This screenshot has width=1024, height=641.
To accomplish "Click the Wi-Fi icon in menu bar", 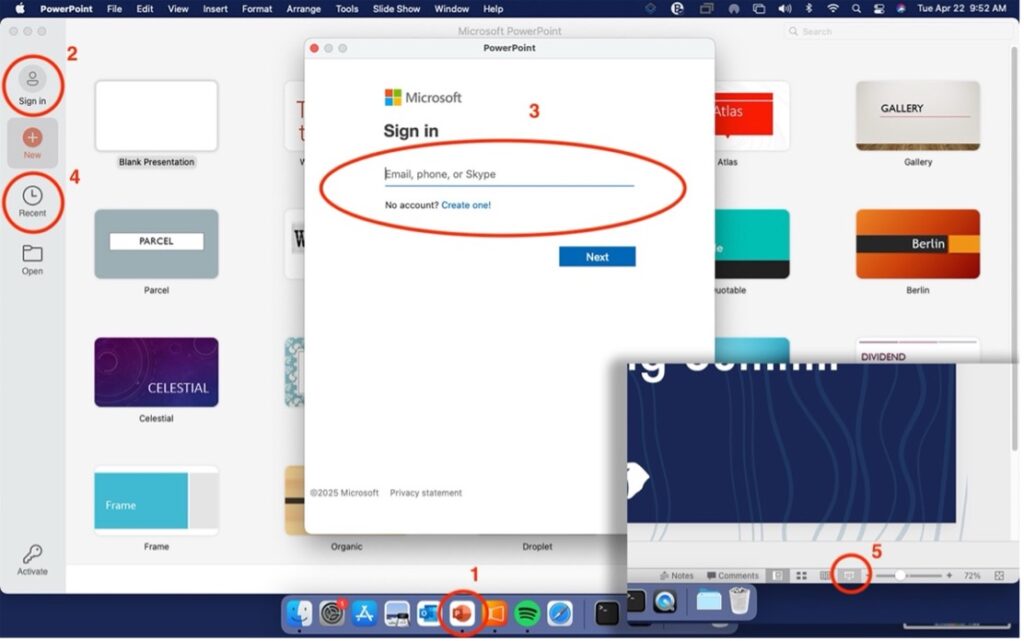I will [833, 8].
